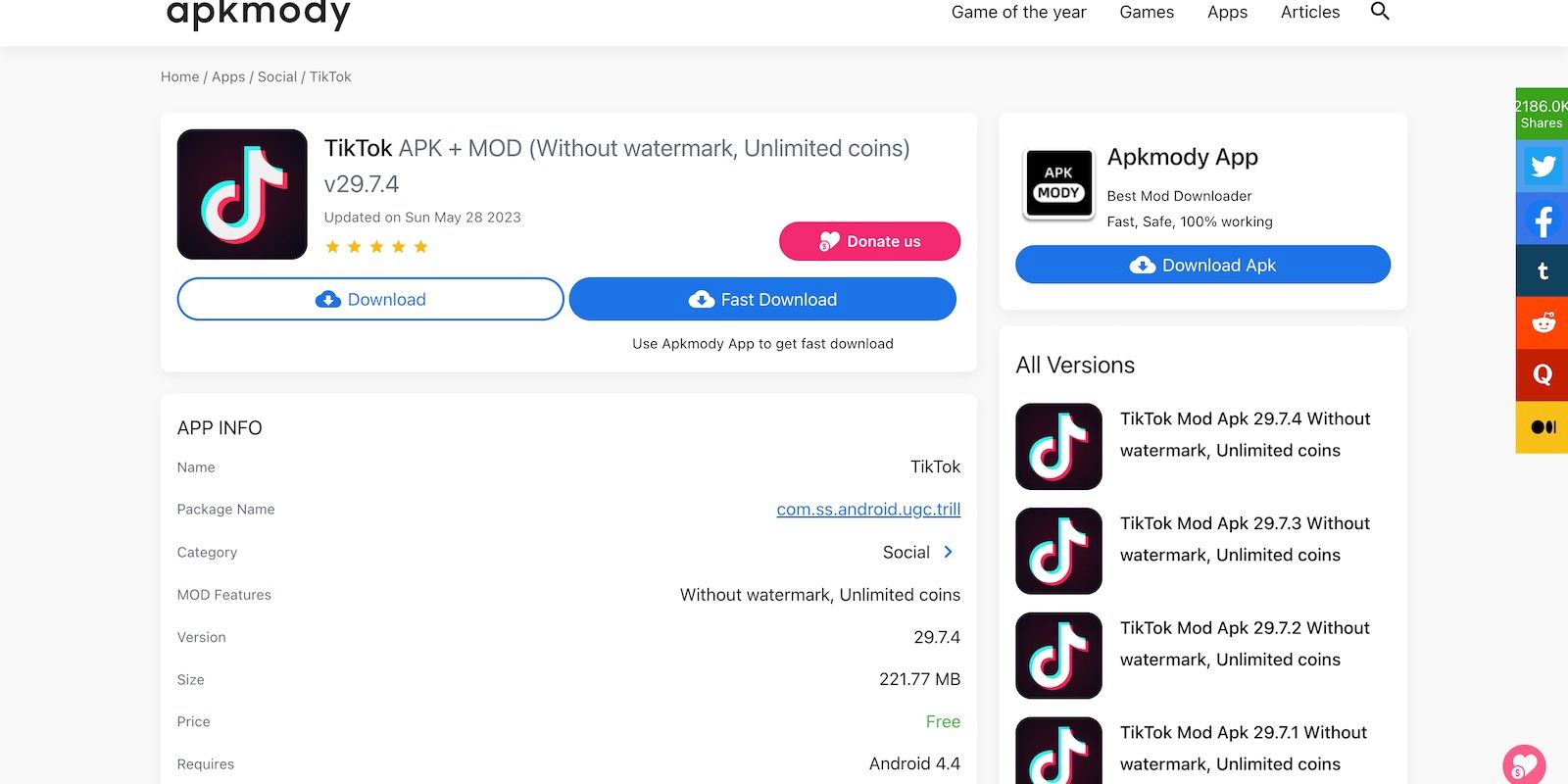The image size is (1568, 784).
Task: Click the Fast, Safe, 100% working text
Action: coord(1190,221)
